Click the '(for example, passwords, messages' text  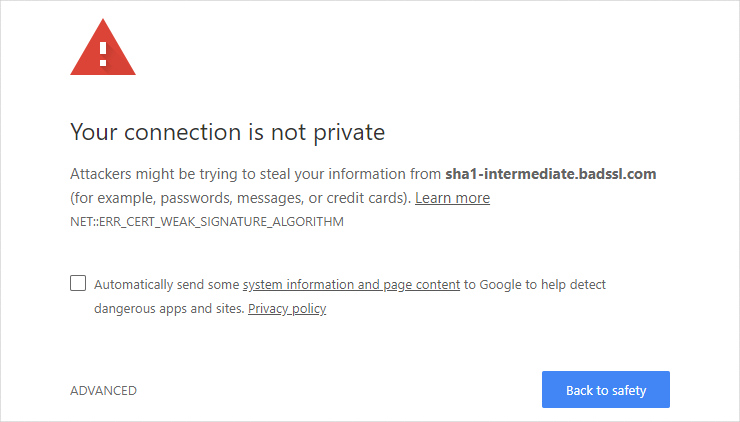pyautogui.click(x=186, y=198)
